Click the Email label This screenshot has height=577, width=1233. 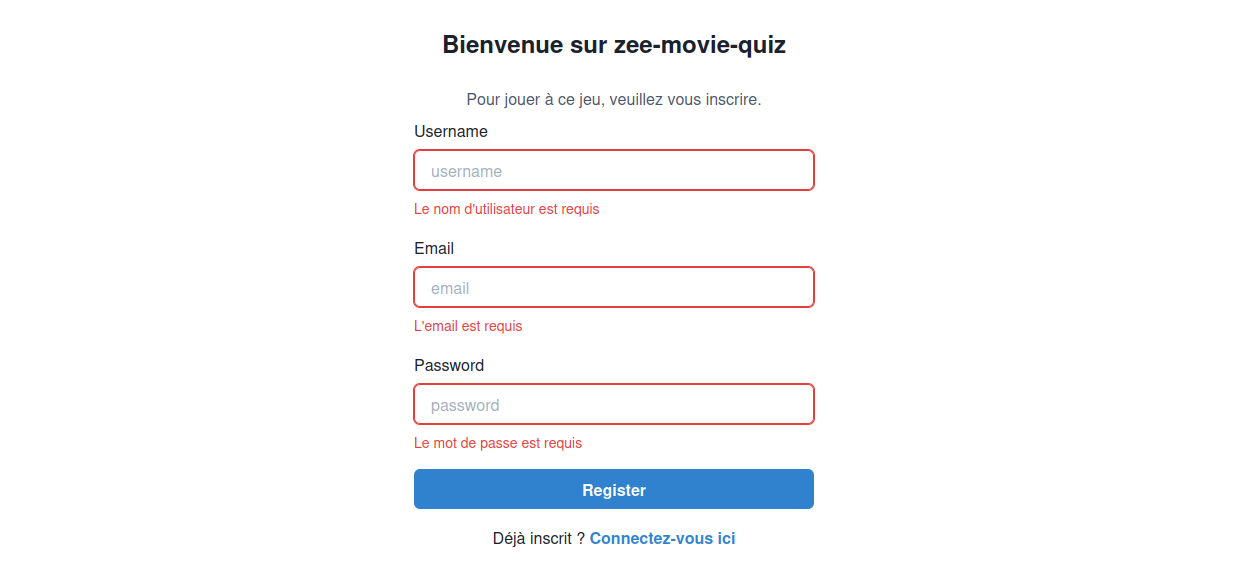[x=434, y=248]
